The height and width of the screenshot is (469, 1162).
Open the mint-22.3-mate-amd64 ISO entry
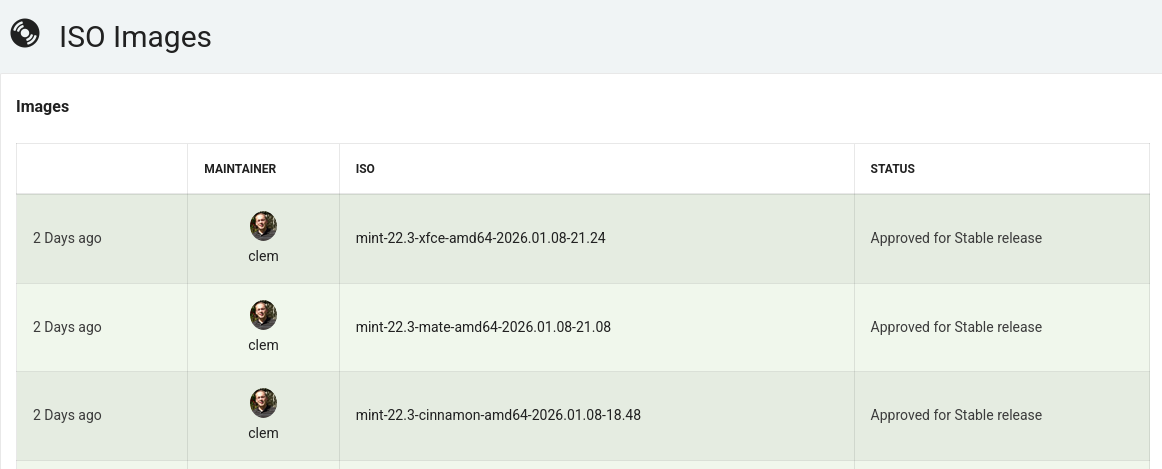(x=483, y=327)
